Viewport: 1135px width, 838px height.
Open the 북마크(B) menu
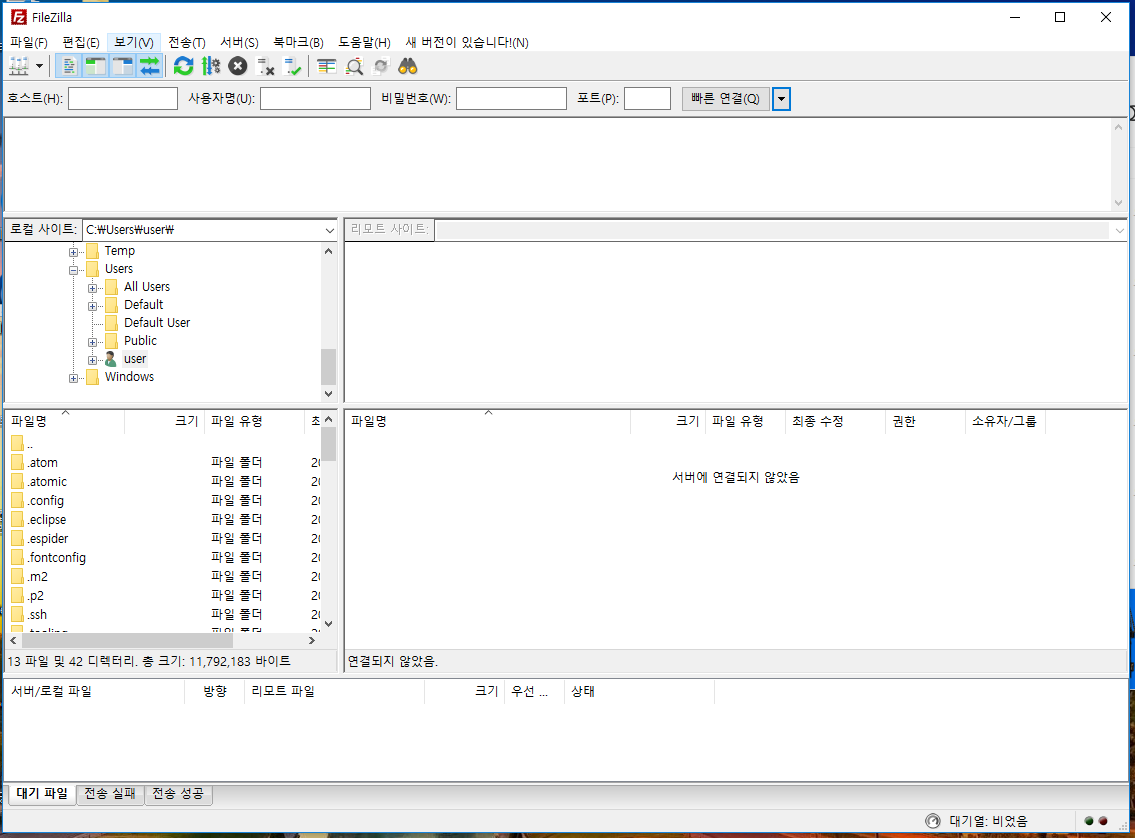(x=298, y=43)
